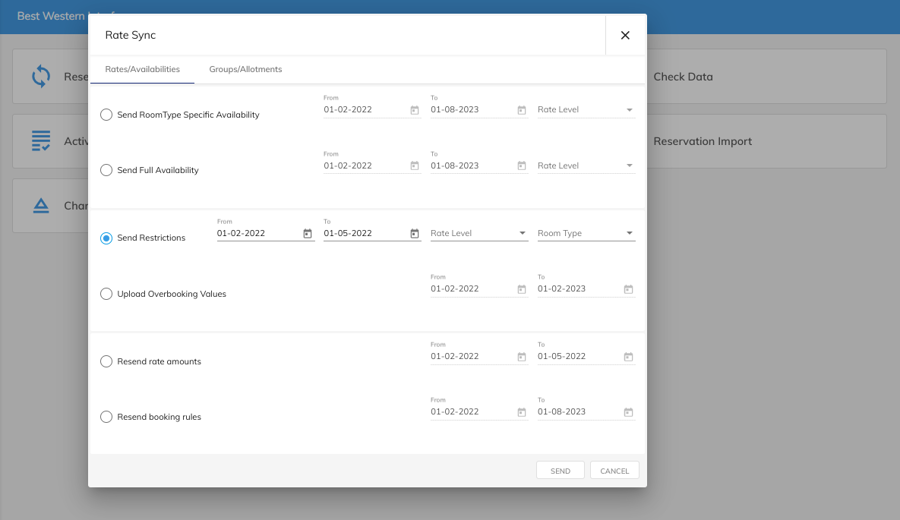
Task: Select the Resend rate amounts option
Action: tap(106, 361)
